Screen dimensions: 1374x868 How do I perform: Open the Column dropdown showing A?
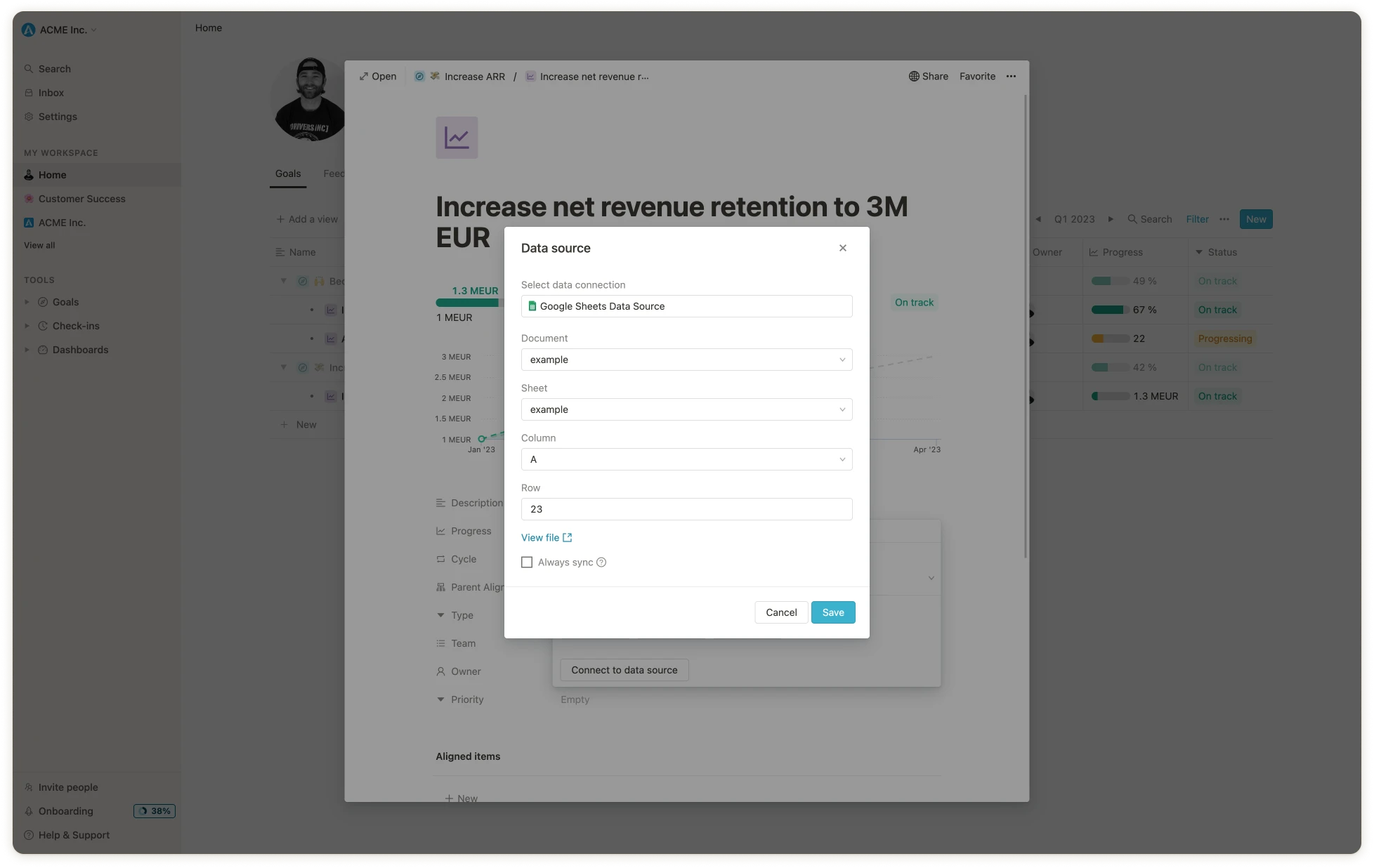pos(686,459)
